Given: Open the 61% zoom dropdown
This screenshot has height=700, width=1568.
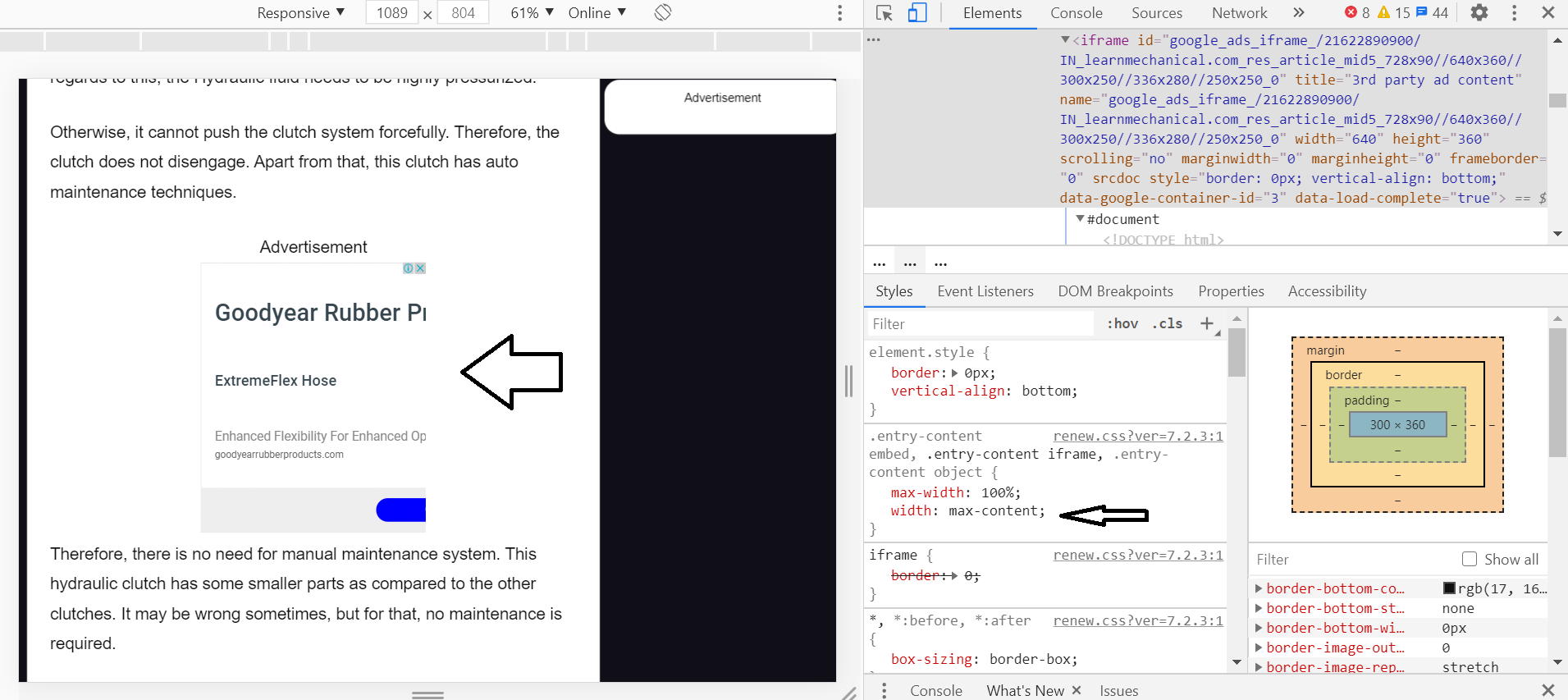Looking at the screenshot, I should (x=532, y=12).
